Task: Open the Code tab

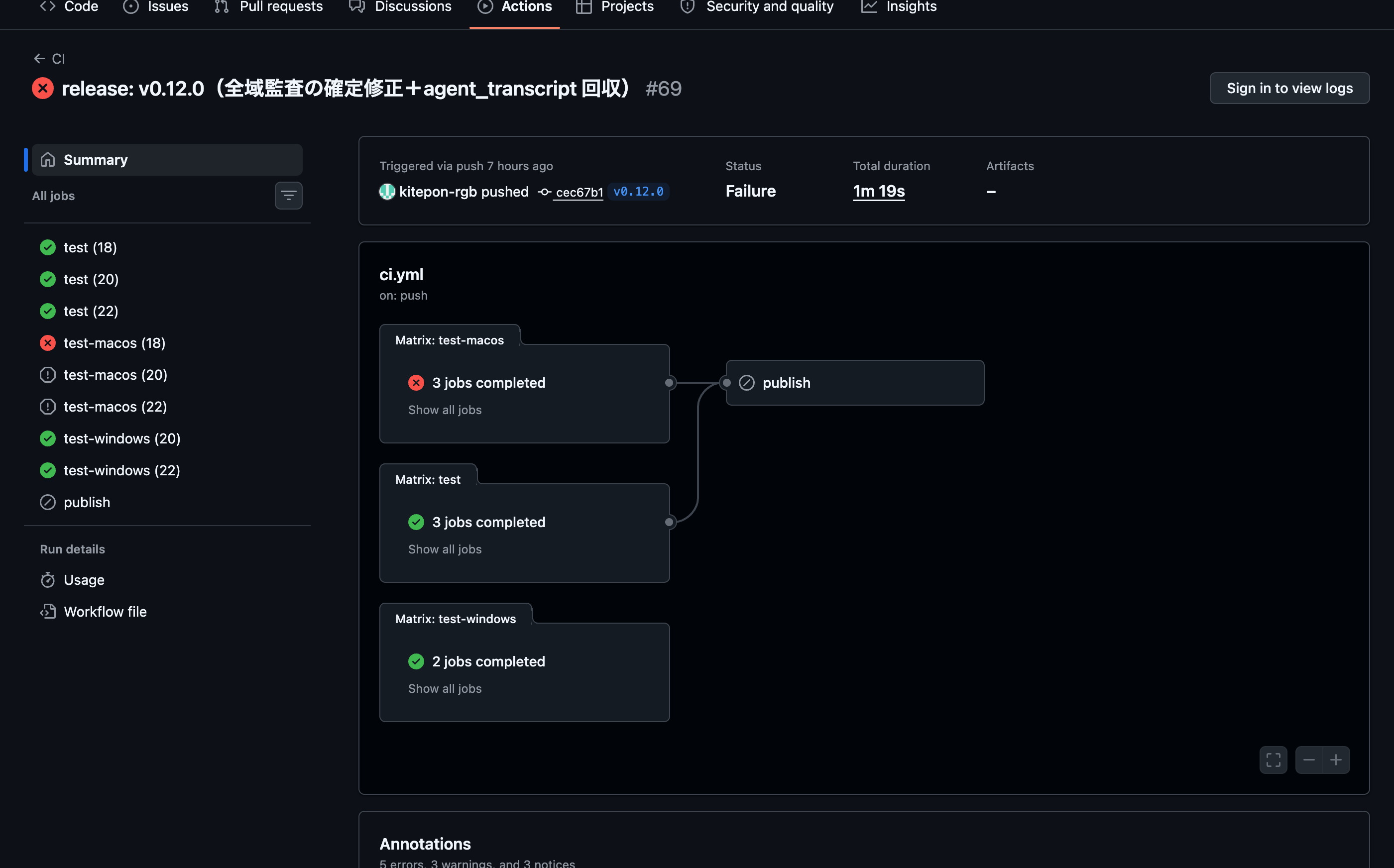Action: (69, 7)
